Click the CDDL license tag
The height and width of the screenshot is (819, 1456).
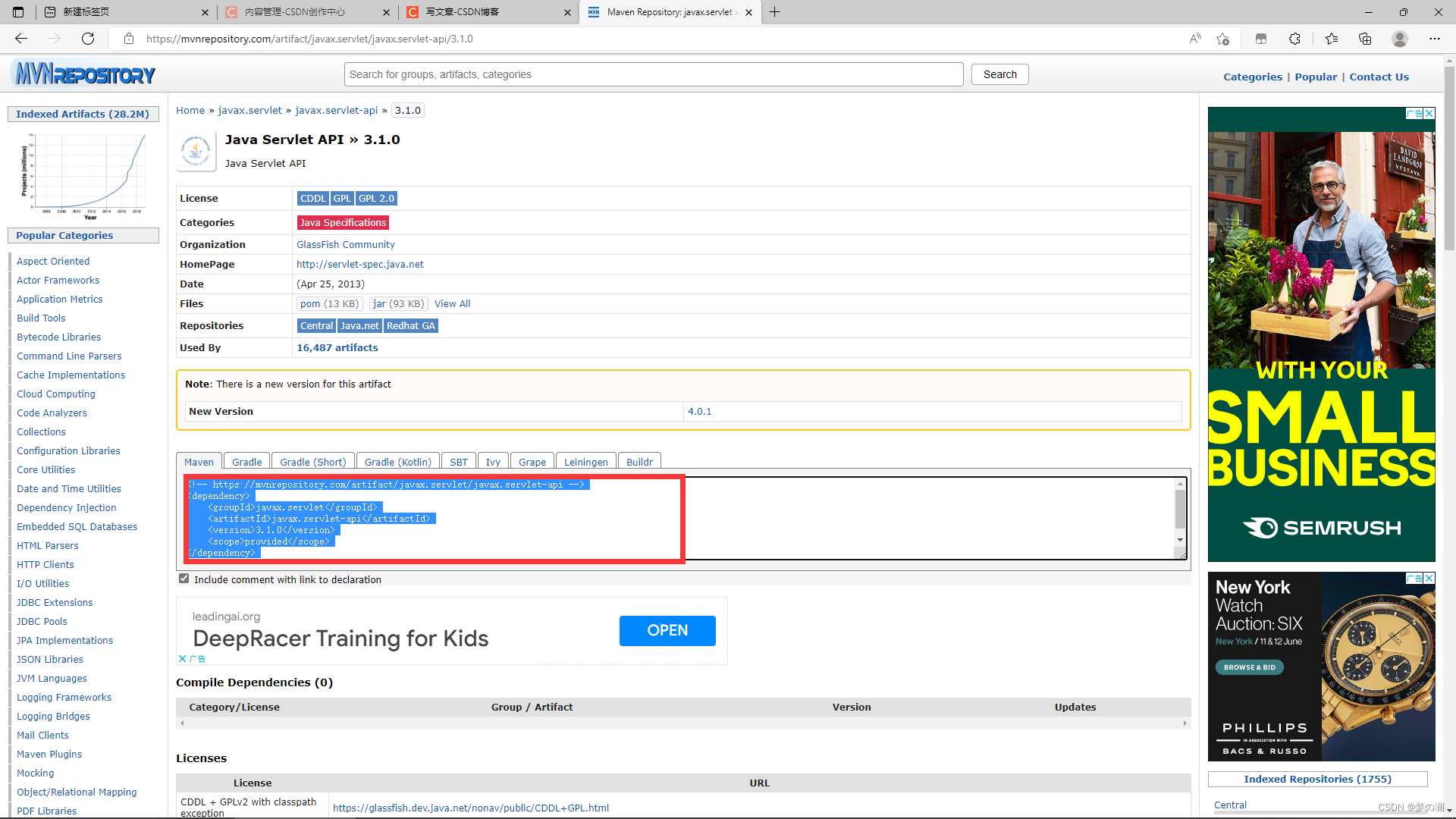312,199
